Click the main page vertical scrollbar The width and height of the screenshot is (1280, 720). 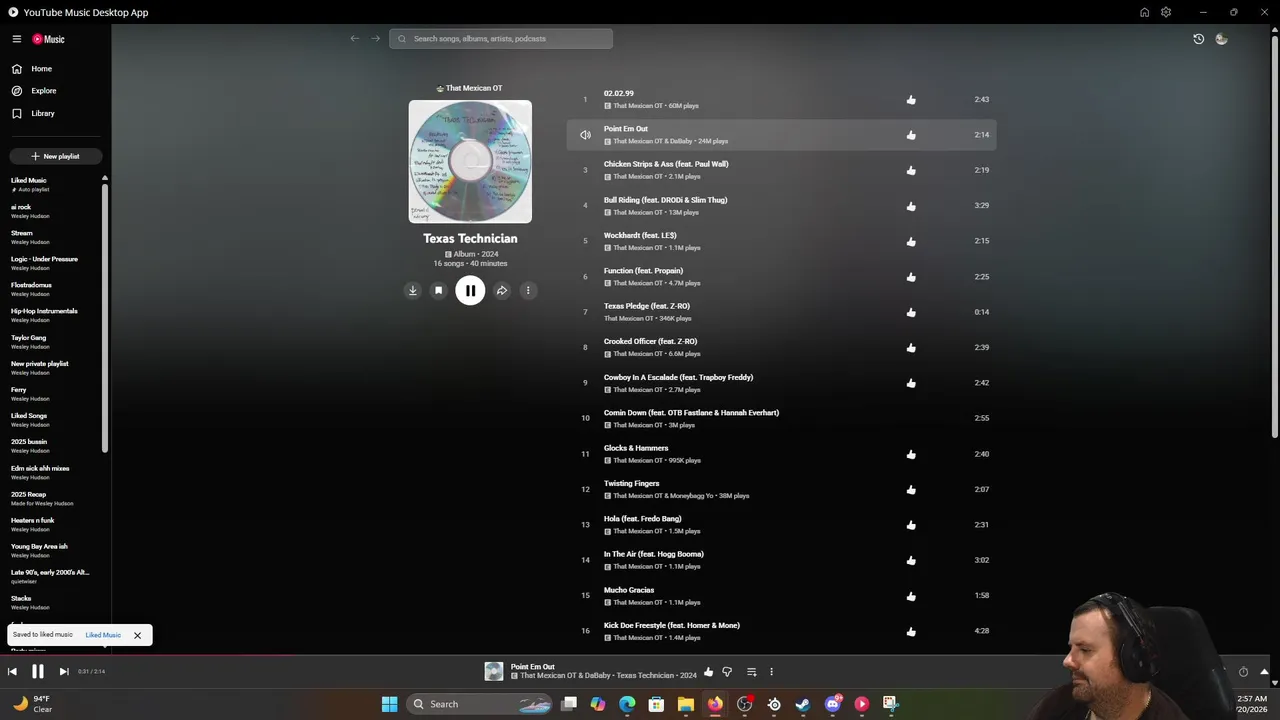(x=1274, y=235)
